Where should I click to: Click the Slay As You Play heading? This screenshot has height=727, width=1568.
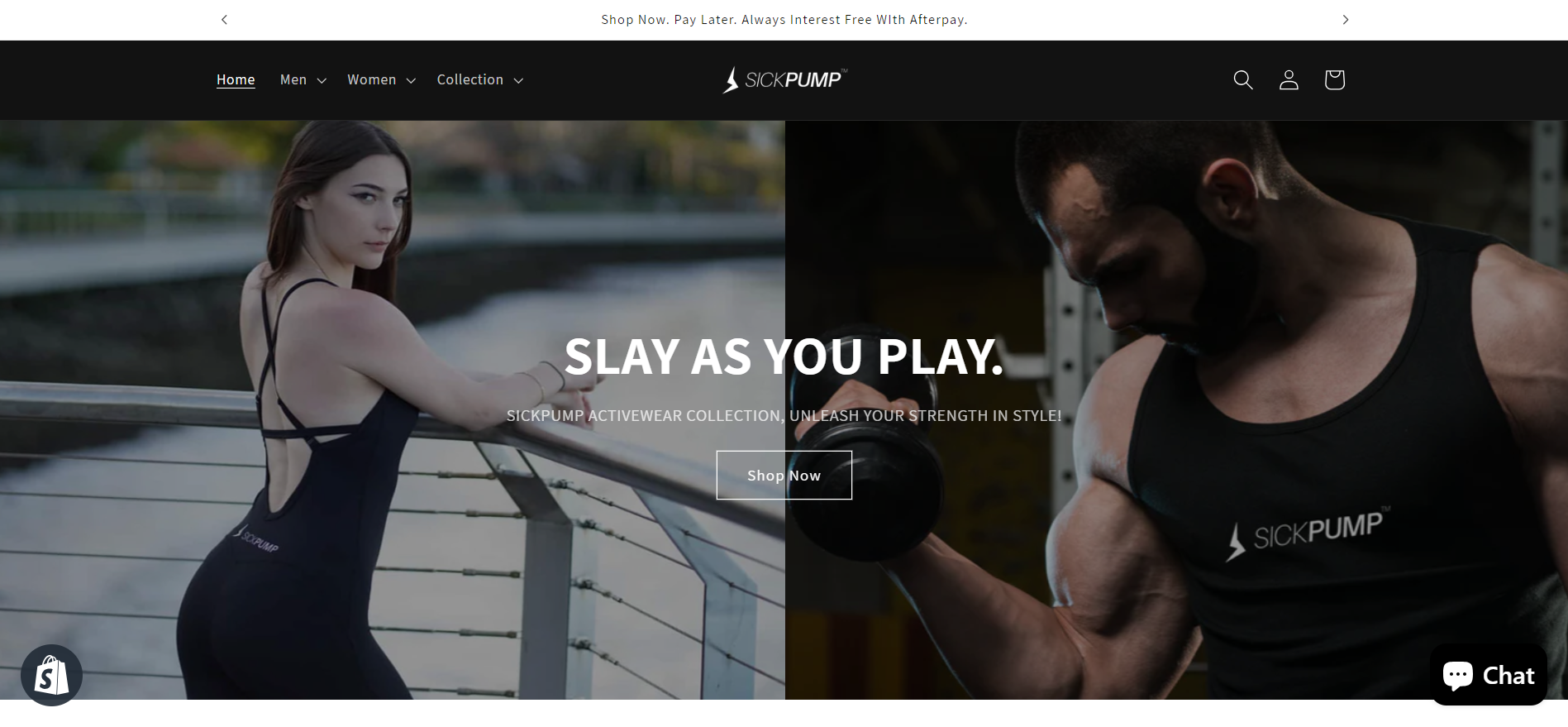coord(784,356)
